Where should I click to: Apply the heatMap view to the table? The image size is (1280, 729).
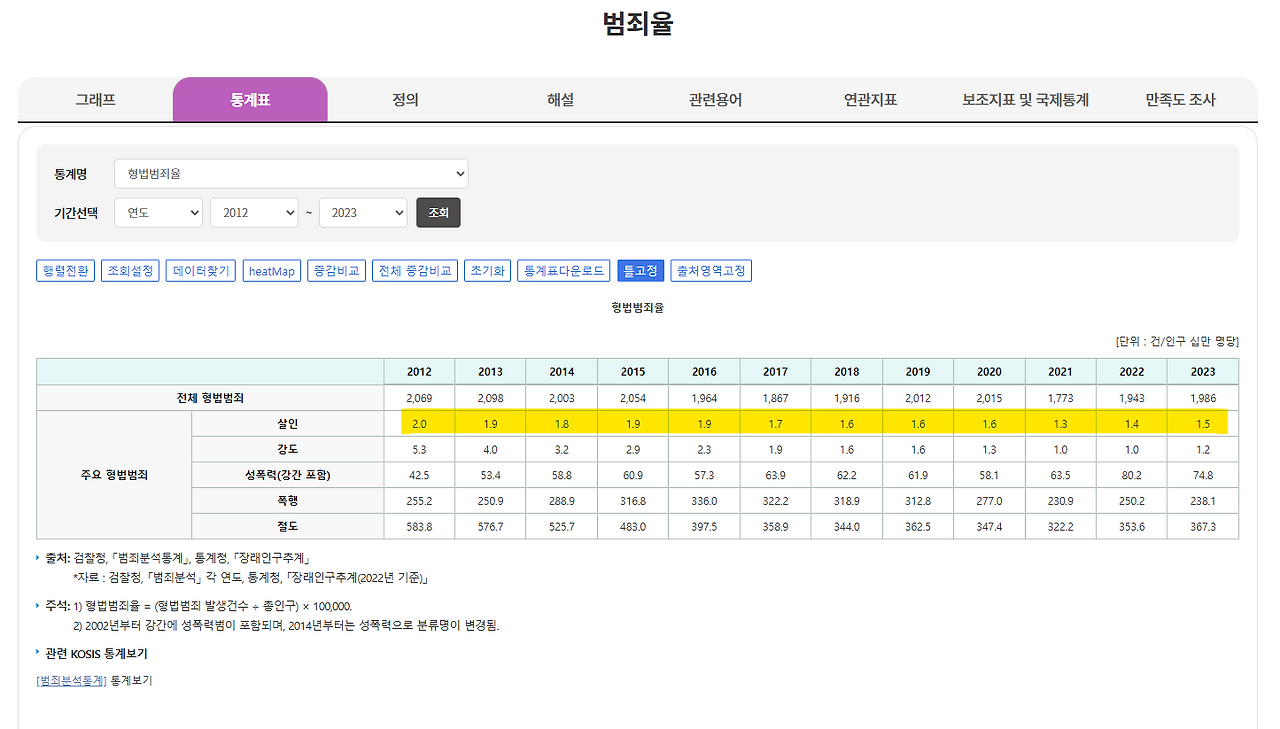click(271, 270)
